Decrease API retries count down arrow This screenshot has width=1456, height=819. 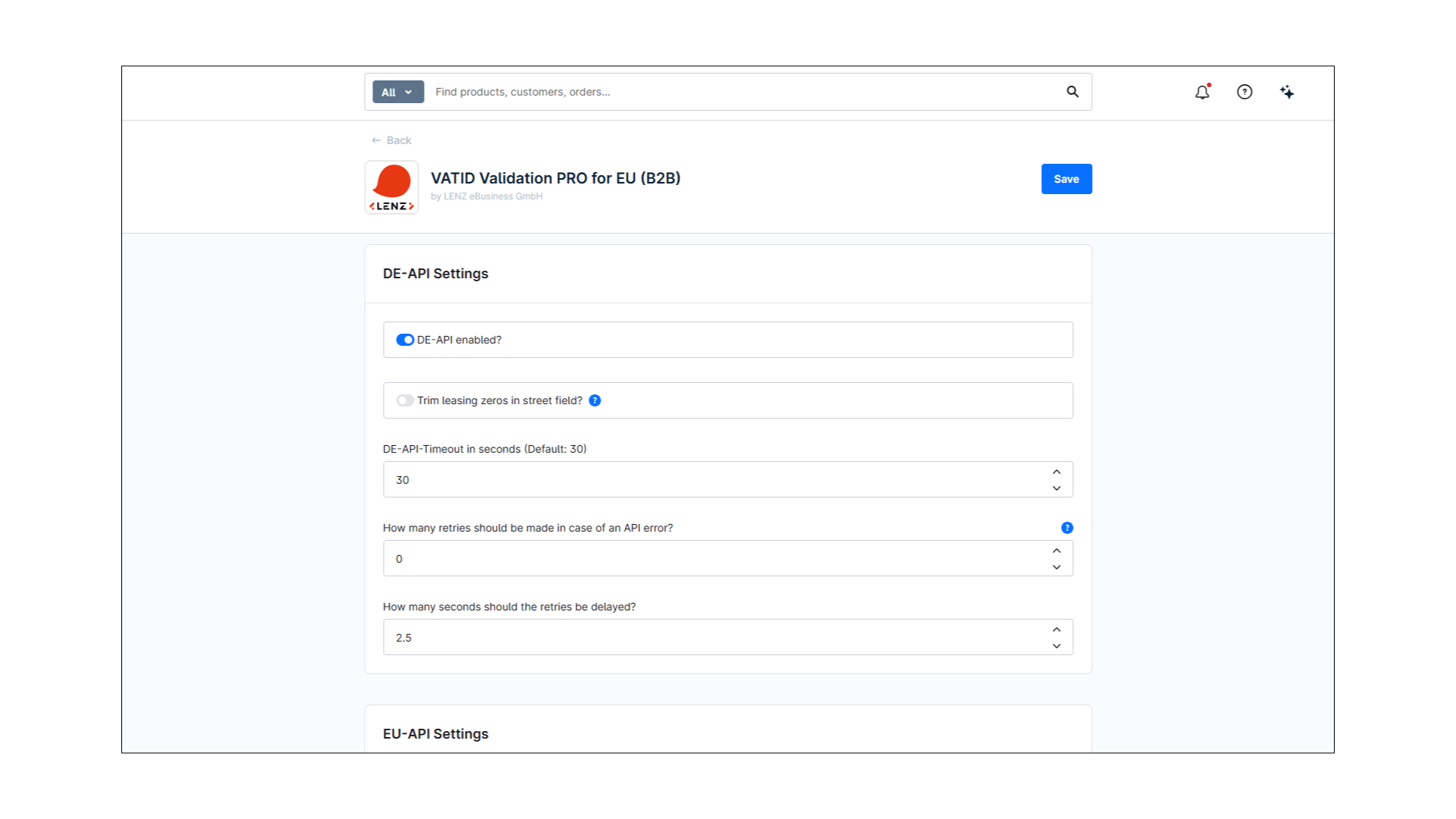[1056, 567]
